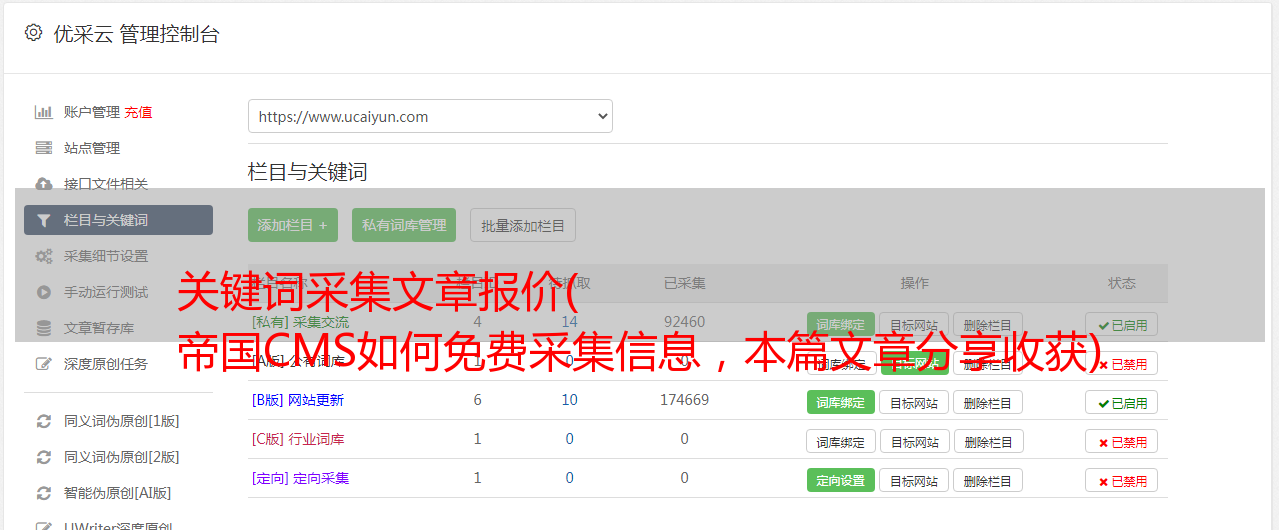Screen dimensions: 1279x530
Task: Click 目标网站 in the 行业词库 row
Action: pos(914,442)
